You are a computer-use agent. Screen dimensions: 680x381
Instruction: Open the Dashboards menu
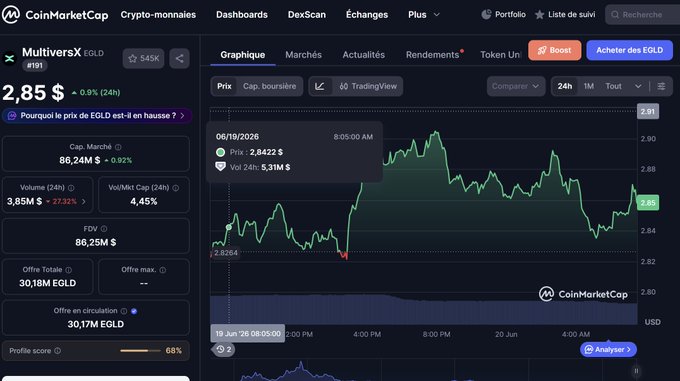(242, 15)
